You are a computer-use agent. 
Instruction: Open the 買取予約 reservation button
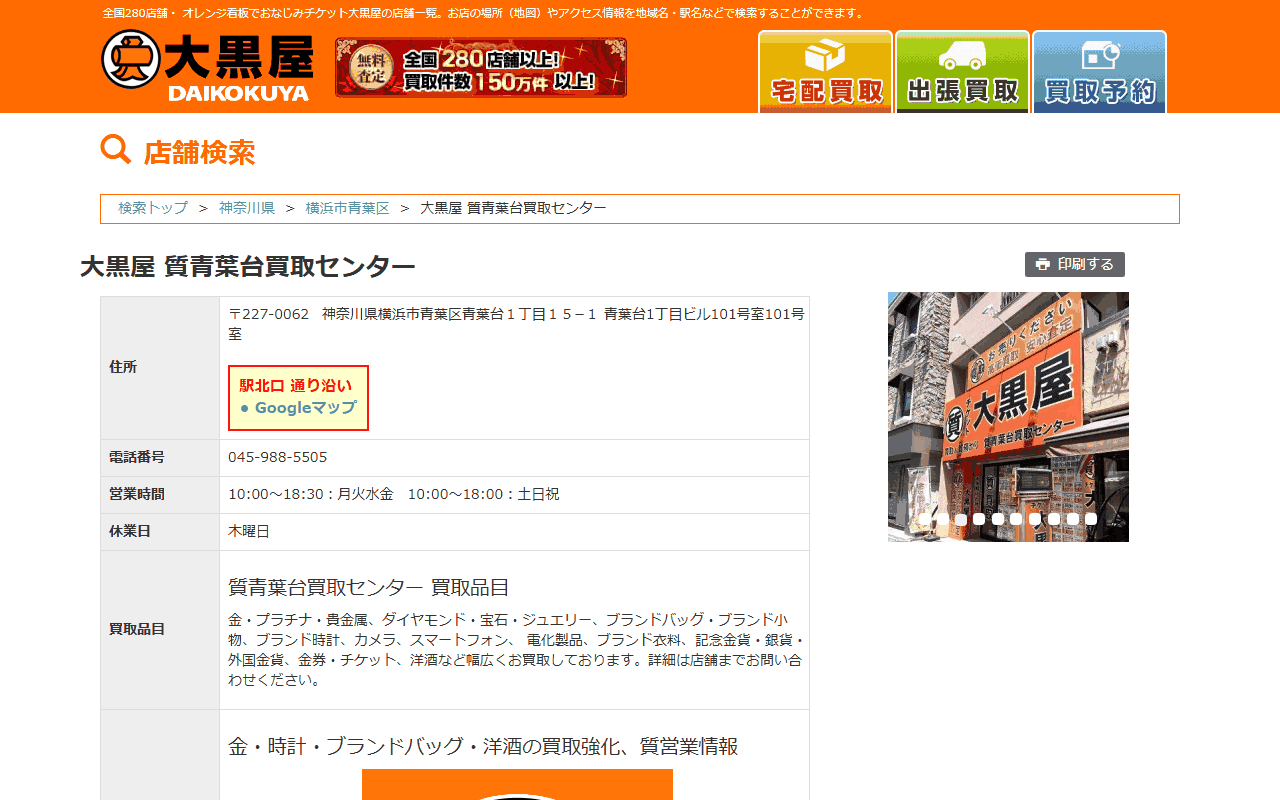[1099, 72]
